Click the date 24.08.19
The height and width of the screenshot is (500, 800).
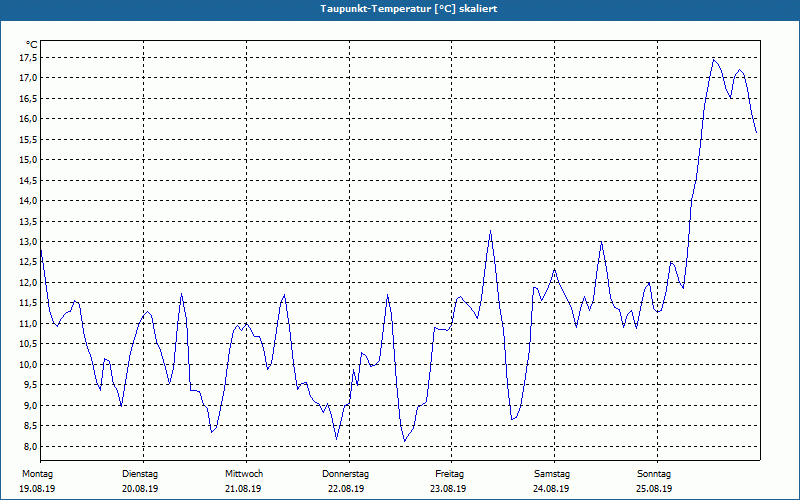(551, 489)
